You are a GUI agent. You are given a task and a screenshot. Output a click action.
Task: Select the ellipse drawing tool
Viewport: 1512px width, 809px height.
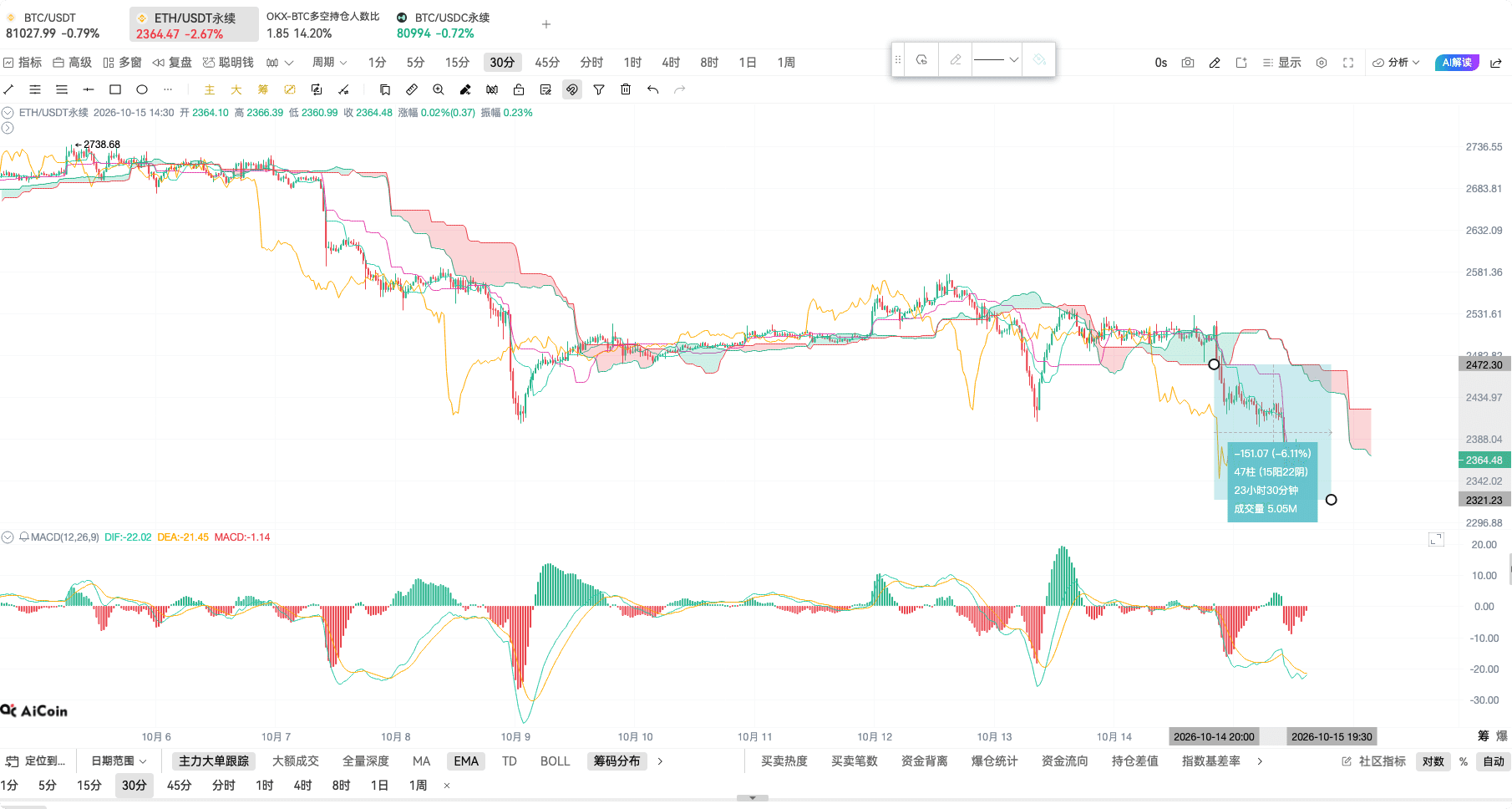(x=142, y=89)
